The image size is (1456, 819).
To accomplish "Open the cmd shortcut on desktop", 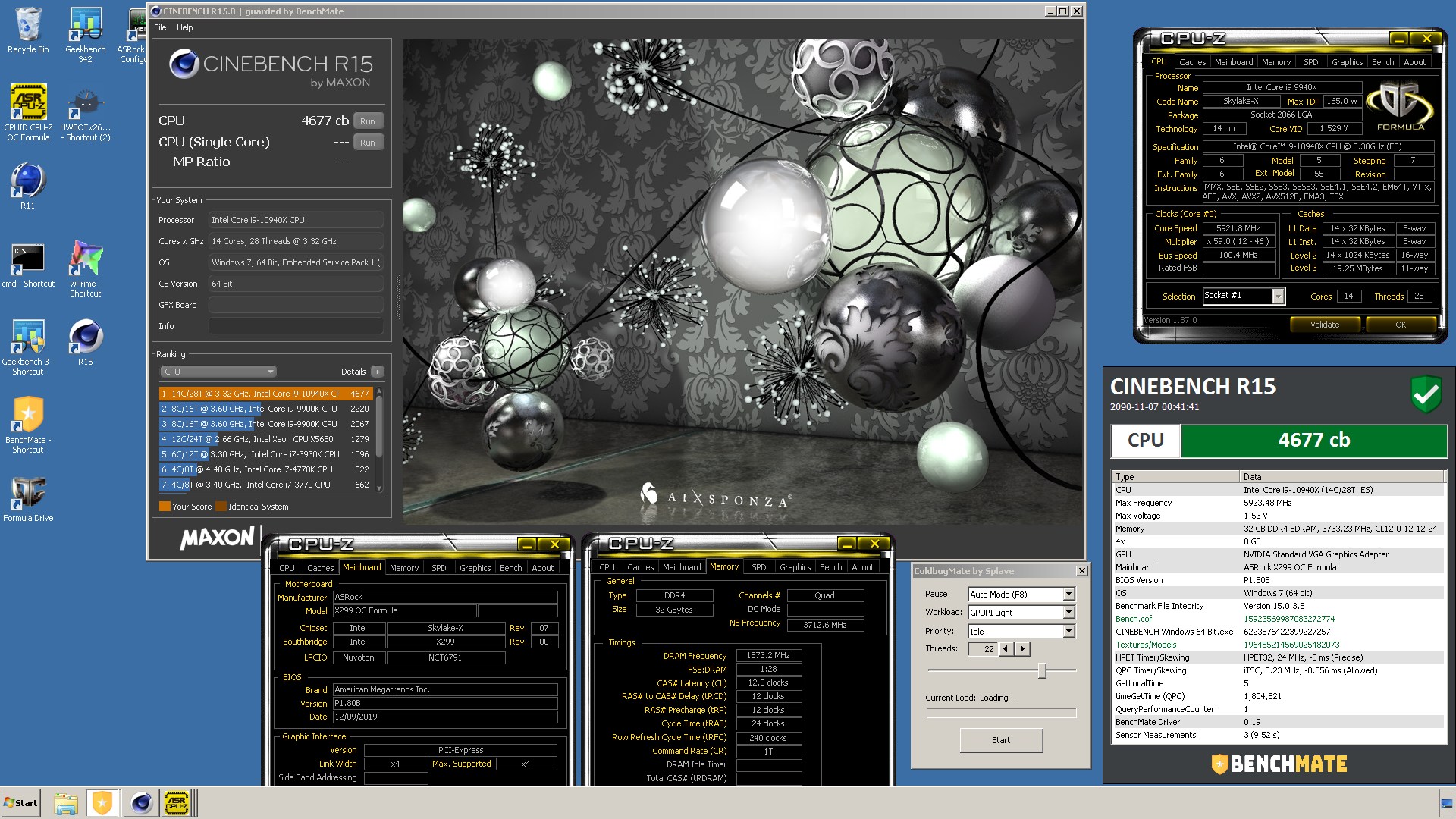I will click(28, 265).
